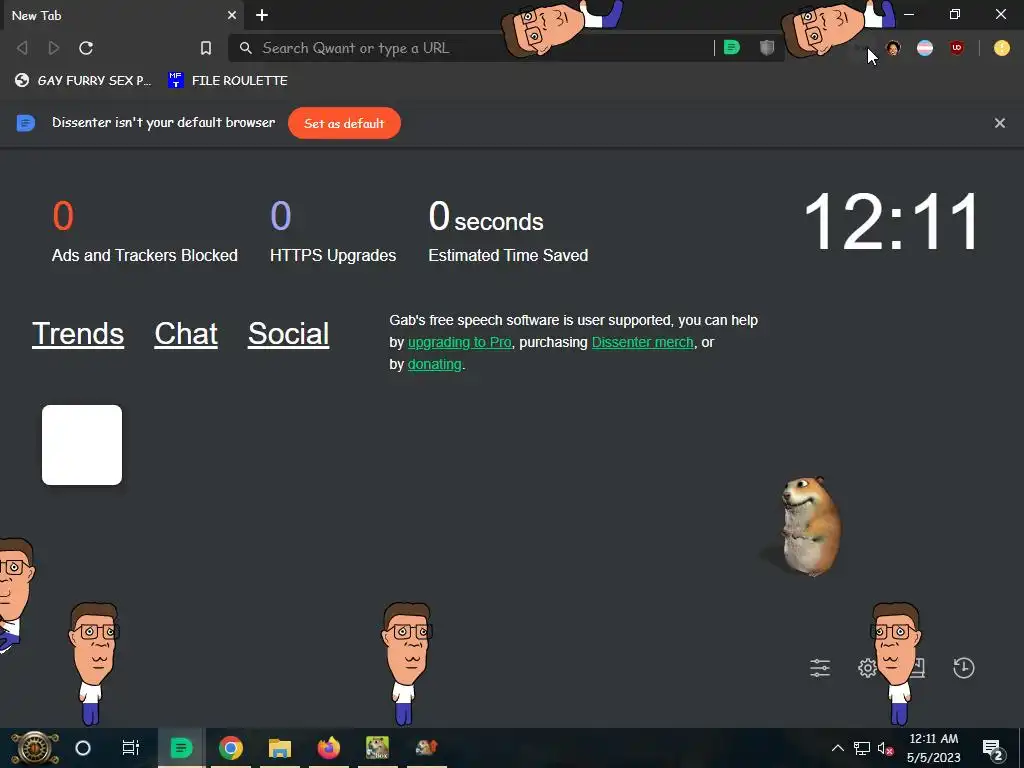Open the Trends link
The width and height of the screenshot is (1024, 768).
(78, 334)
